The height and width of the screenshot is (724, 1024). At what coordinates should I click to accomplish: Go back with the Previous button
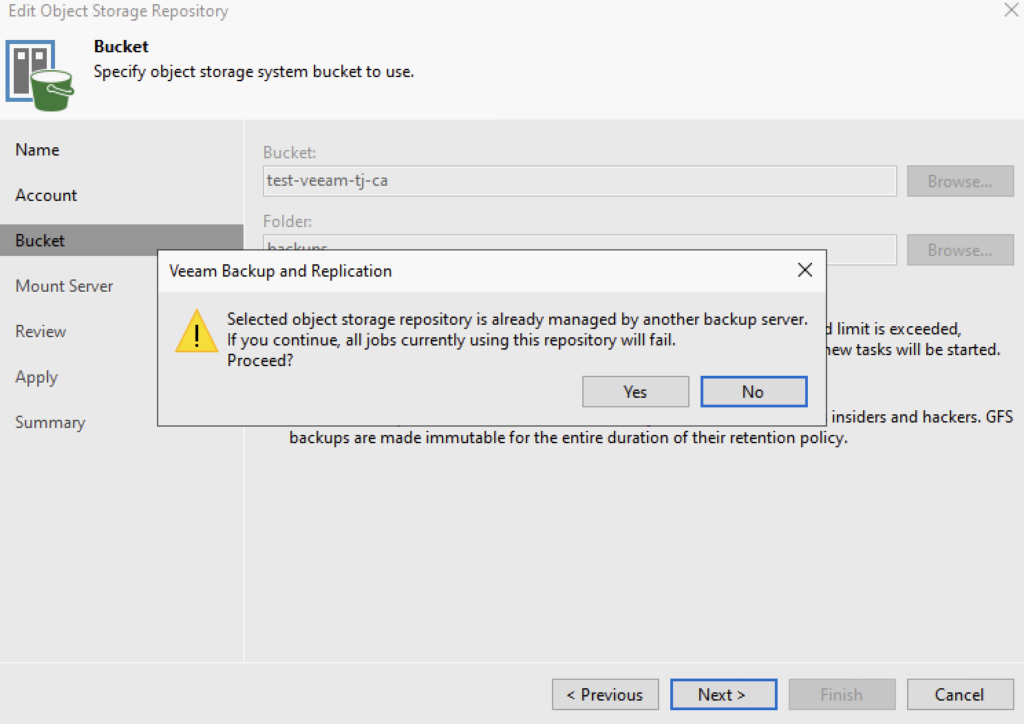coord(605,694)
